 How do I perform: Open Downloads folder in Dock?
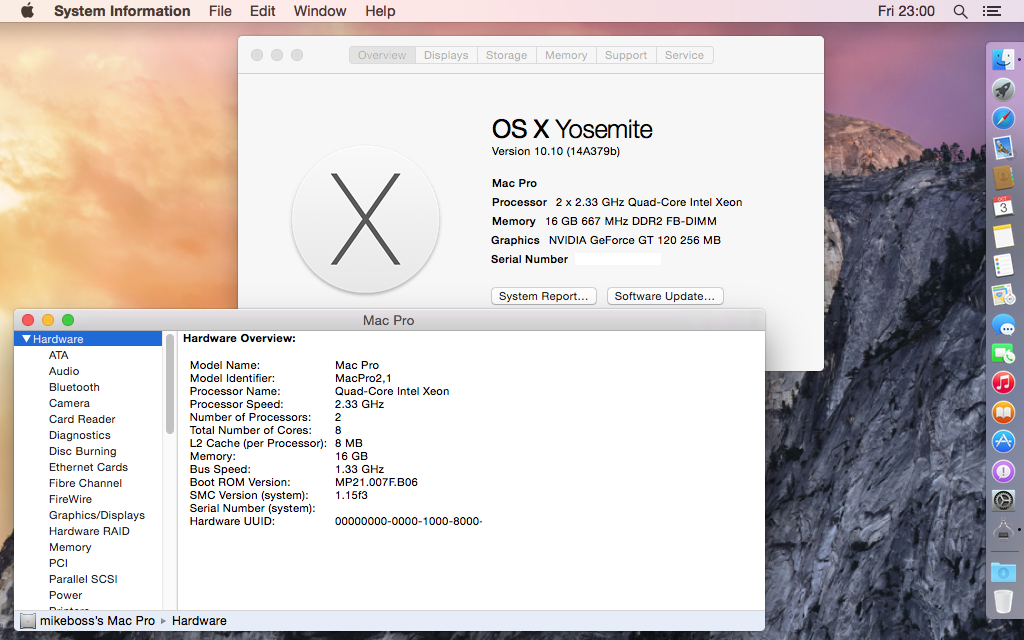click(1003, 572)
